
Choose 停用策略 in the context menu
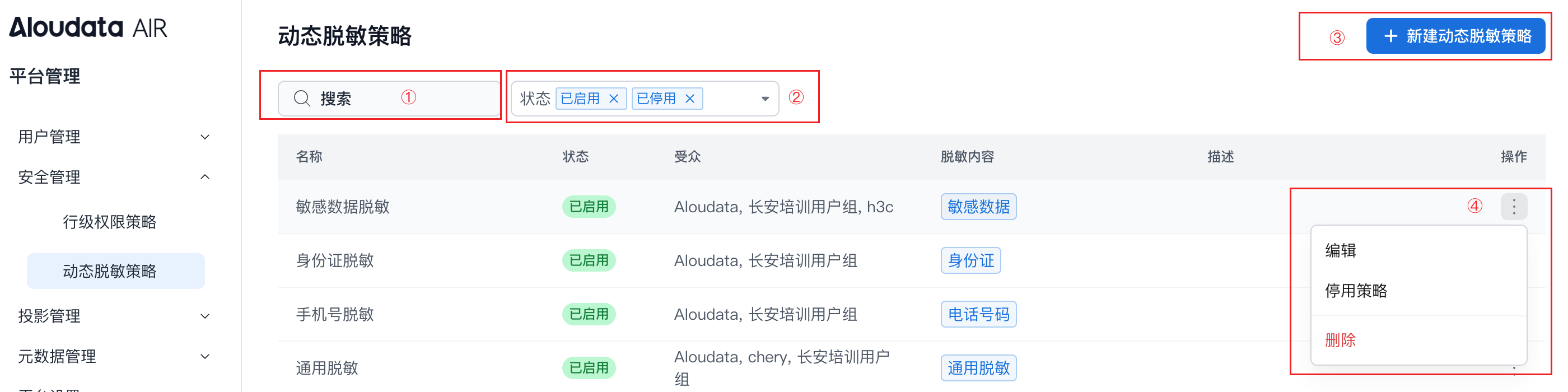tap(1356, 290)
